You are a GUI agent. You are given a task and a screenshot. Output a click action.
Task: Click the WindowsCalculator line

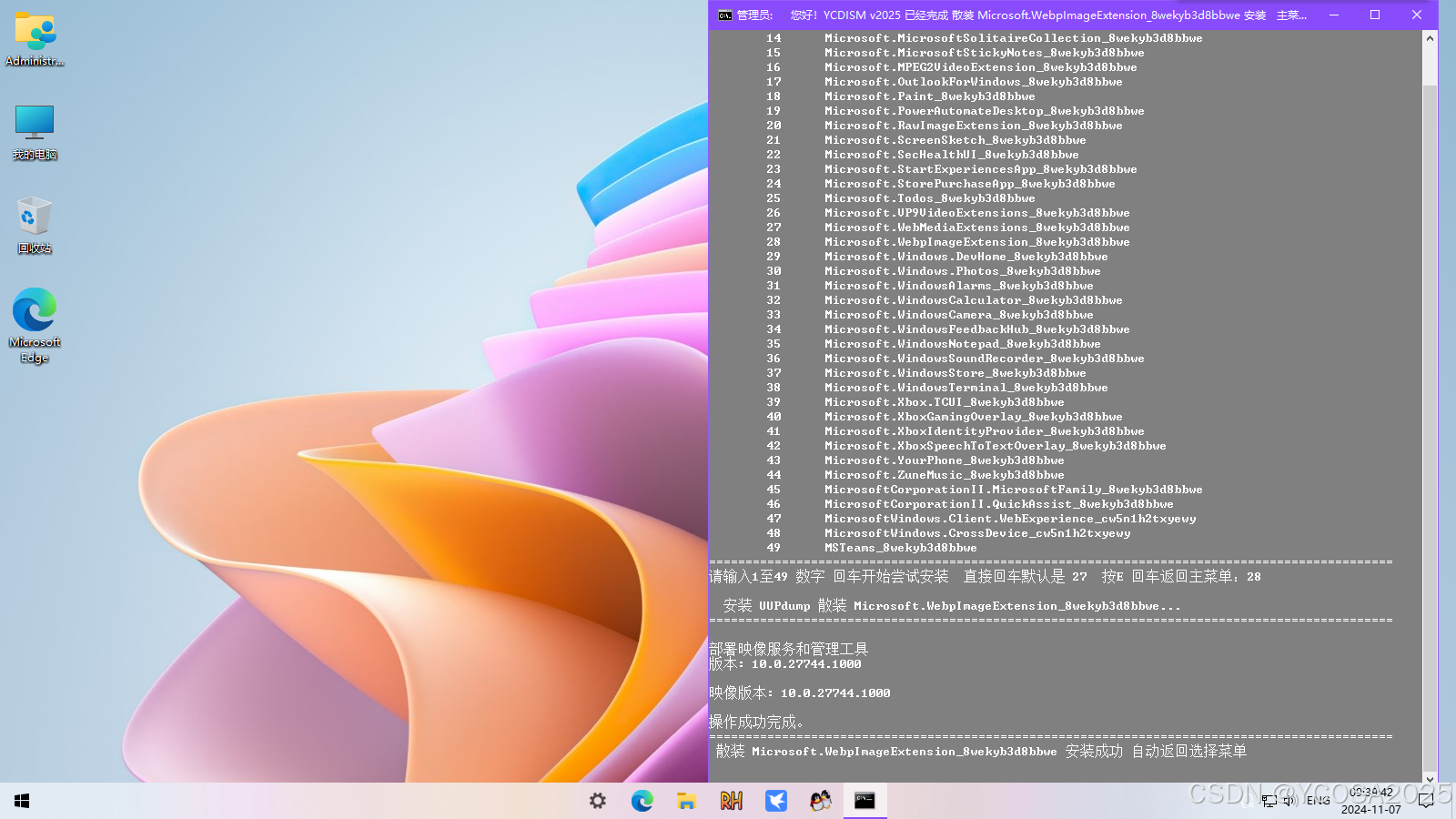(x=944, y=300)
